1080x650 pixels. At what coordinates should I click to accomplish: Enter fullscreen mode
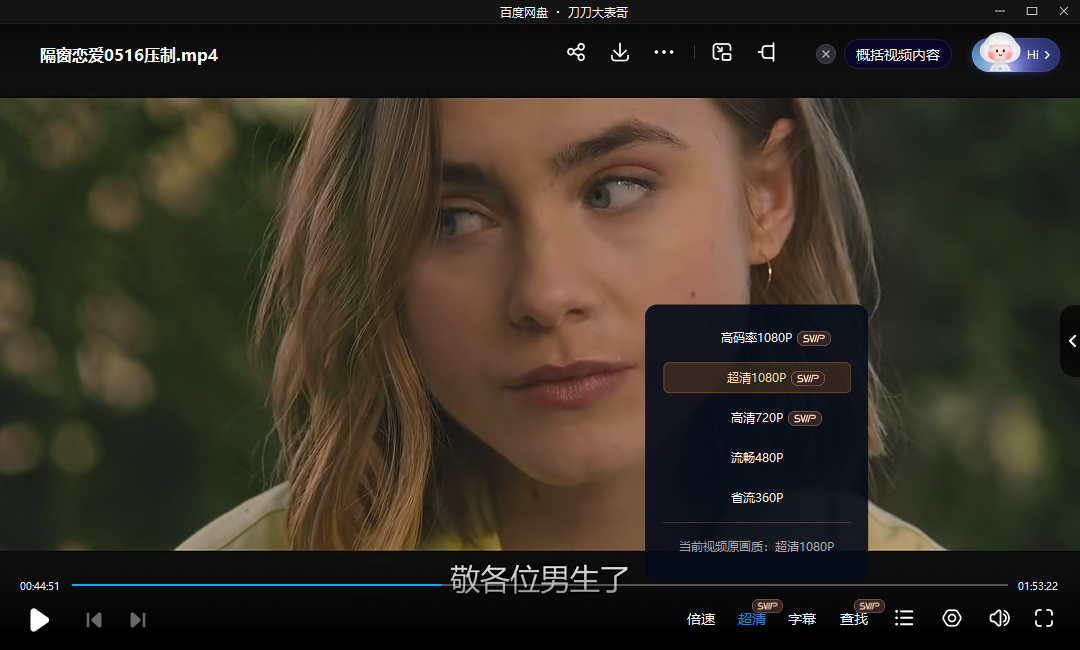click(1043, 618)
